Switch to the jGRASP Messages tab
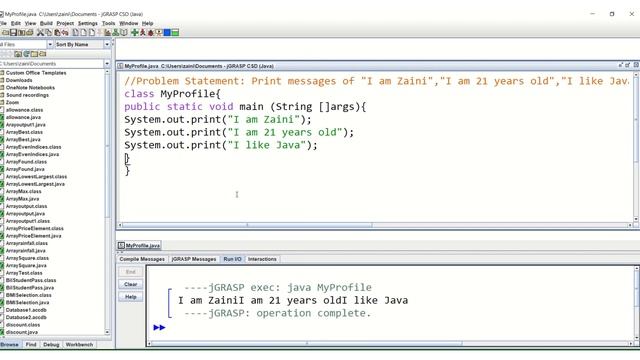The image size is (640, 360). click(193, 259)
